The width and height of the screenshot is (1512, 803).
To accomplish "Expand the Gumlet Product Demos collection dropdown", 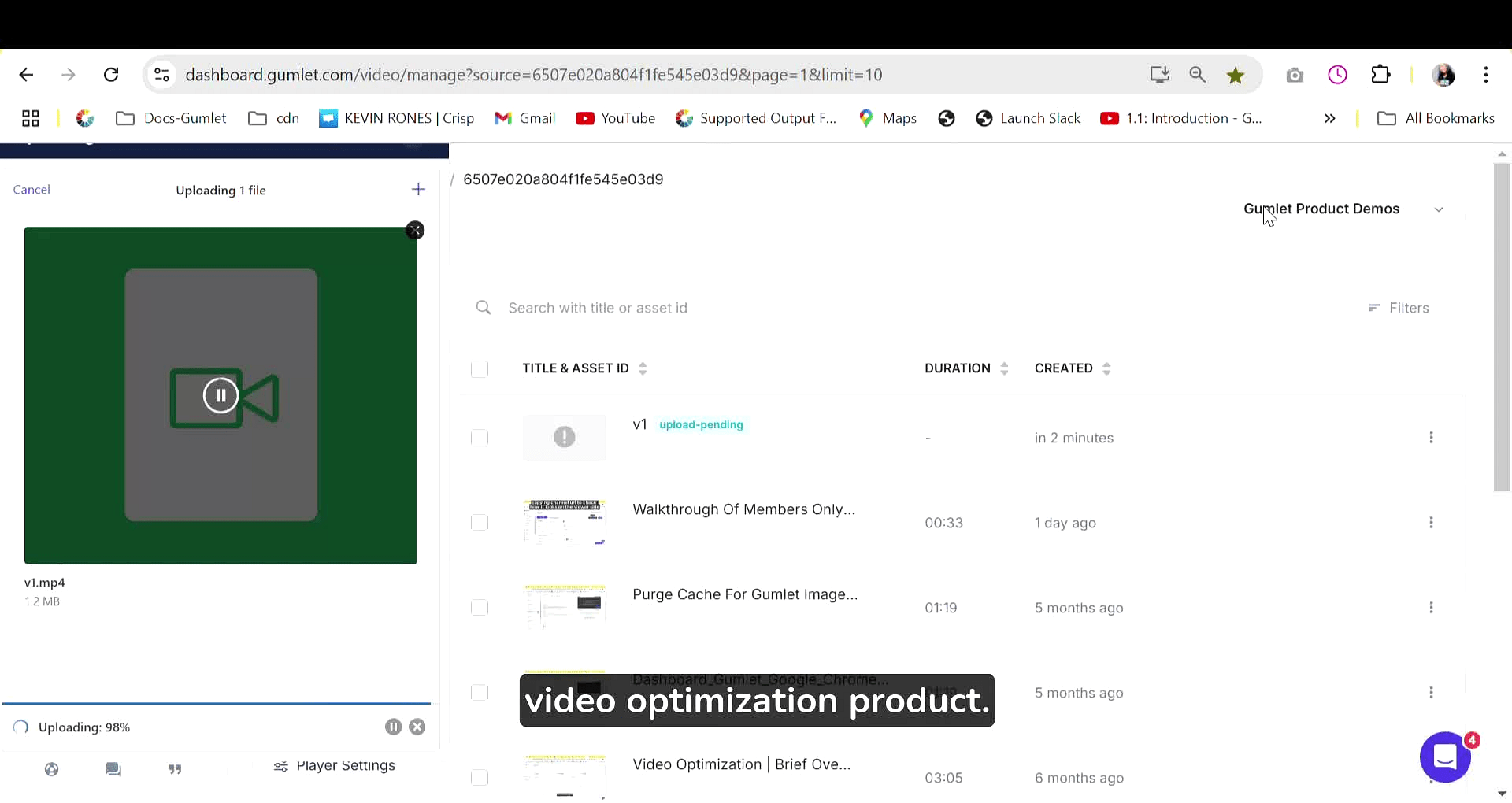I will [x=1343, y=209].
